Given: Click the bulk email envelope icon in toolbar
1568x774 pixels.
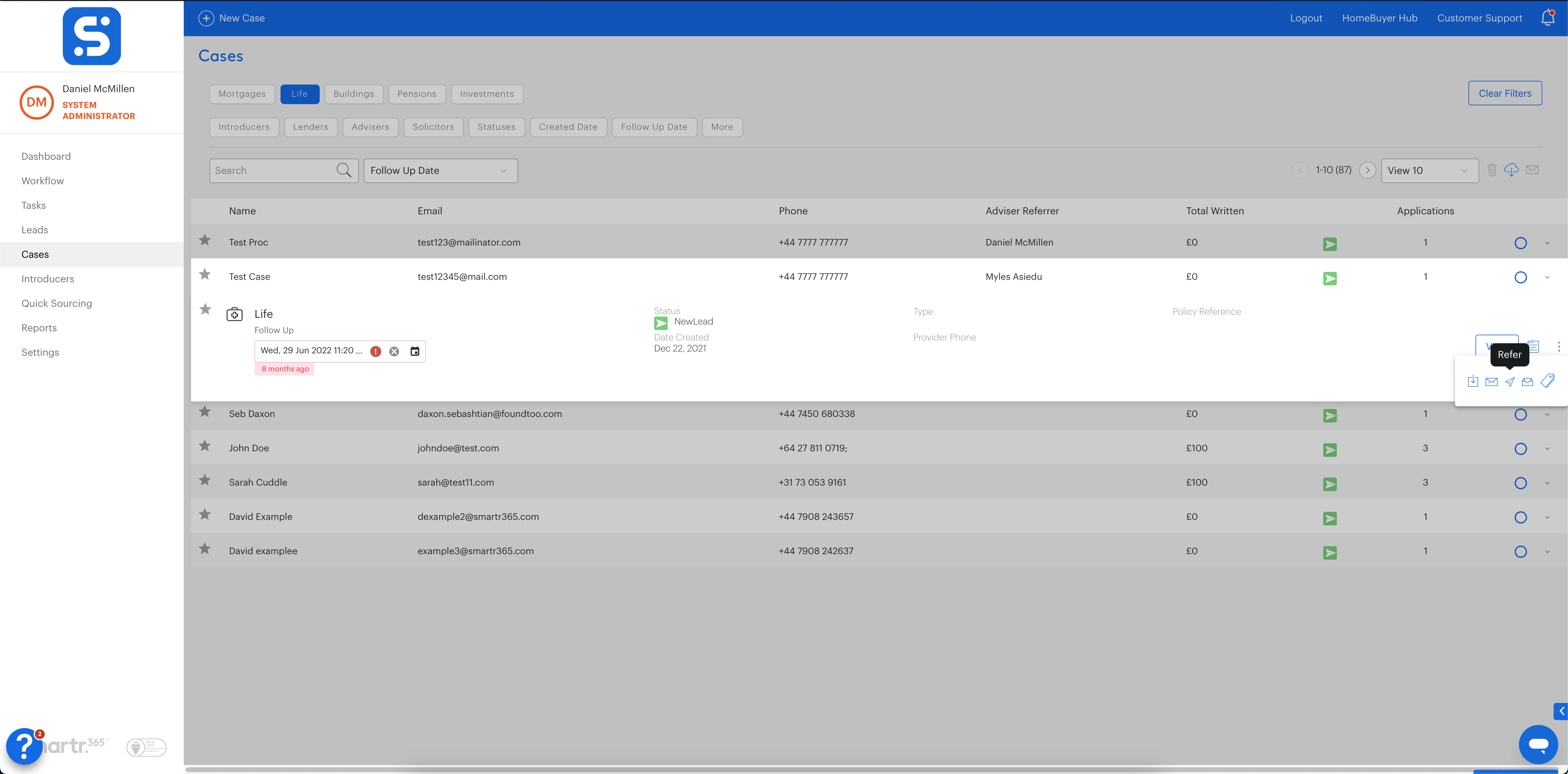Looking at the screenshot, I should click(x=1533, y=170).
